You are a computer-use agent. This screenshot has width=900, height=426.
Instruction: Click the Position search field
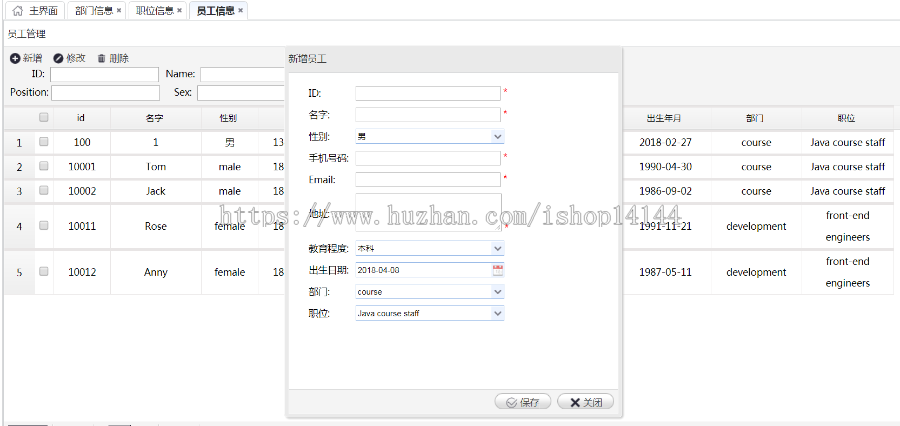[106, 92]
